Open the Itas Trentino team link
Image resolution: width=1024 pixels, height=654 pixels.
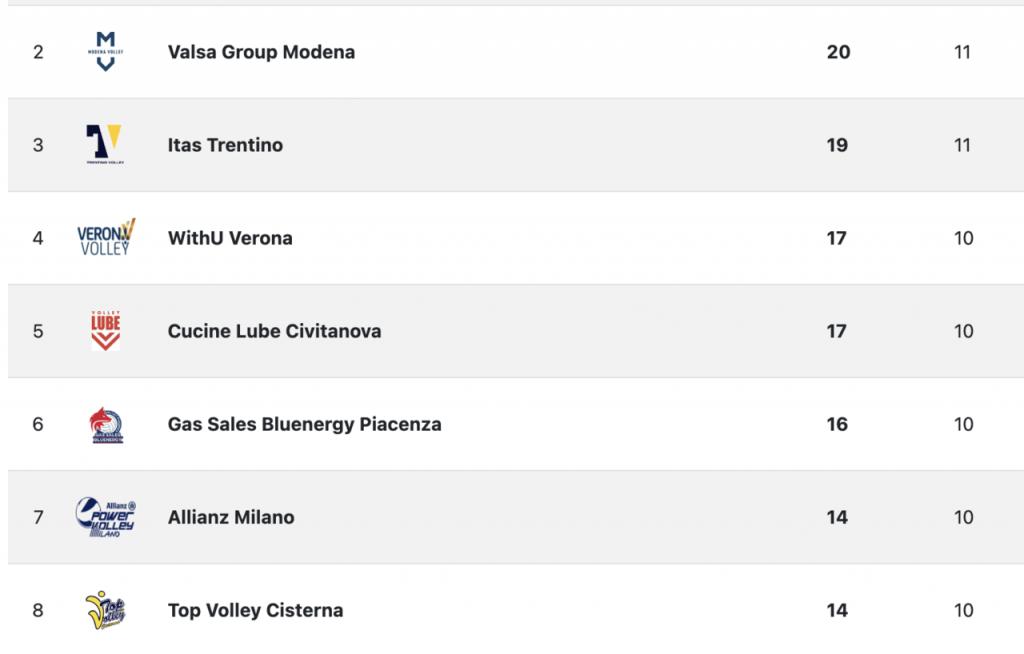pos(225,145)
